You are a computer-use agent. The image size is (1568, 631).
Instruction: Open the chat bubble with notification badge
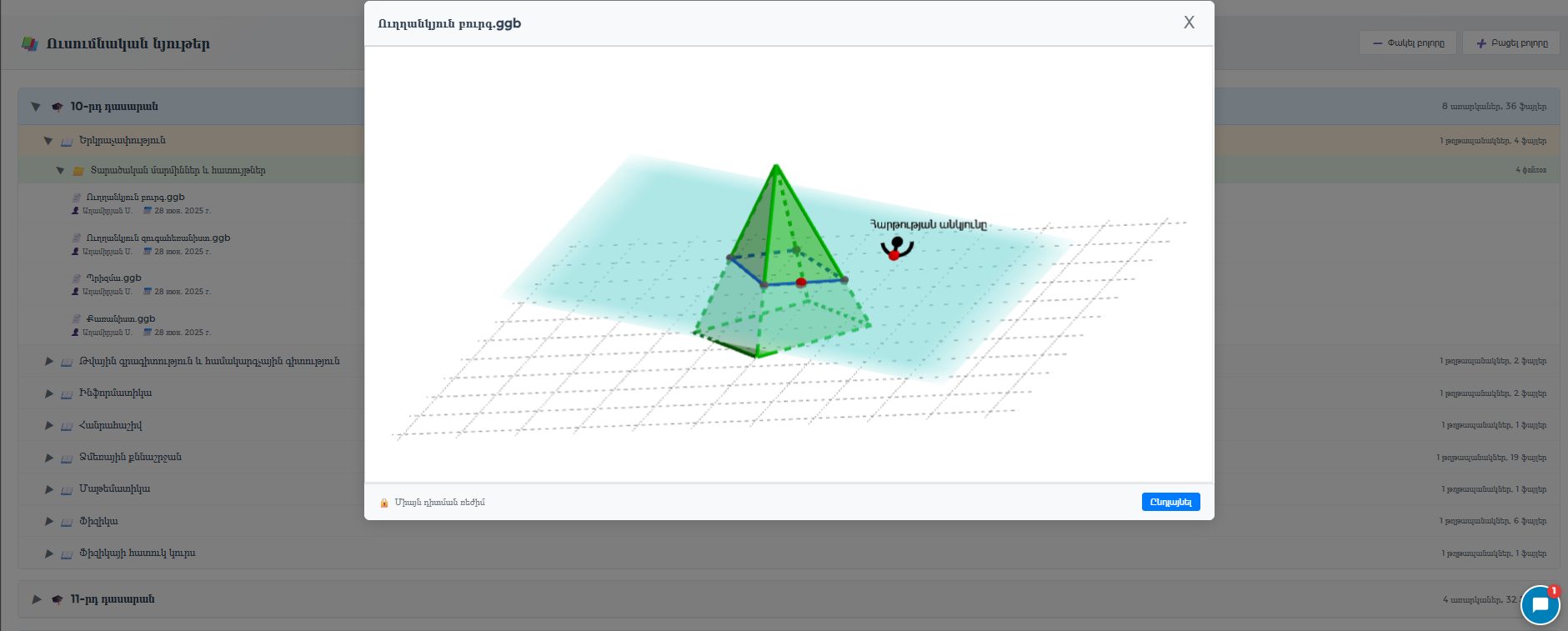pos(1540,605)
